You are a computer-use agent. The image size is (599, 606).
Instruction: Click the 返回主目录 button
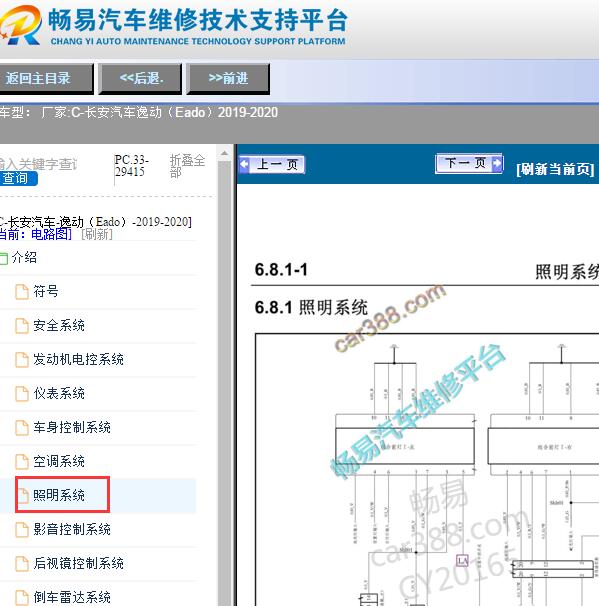click(x=46, y=79)
